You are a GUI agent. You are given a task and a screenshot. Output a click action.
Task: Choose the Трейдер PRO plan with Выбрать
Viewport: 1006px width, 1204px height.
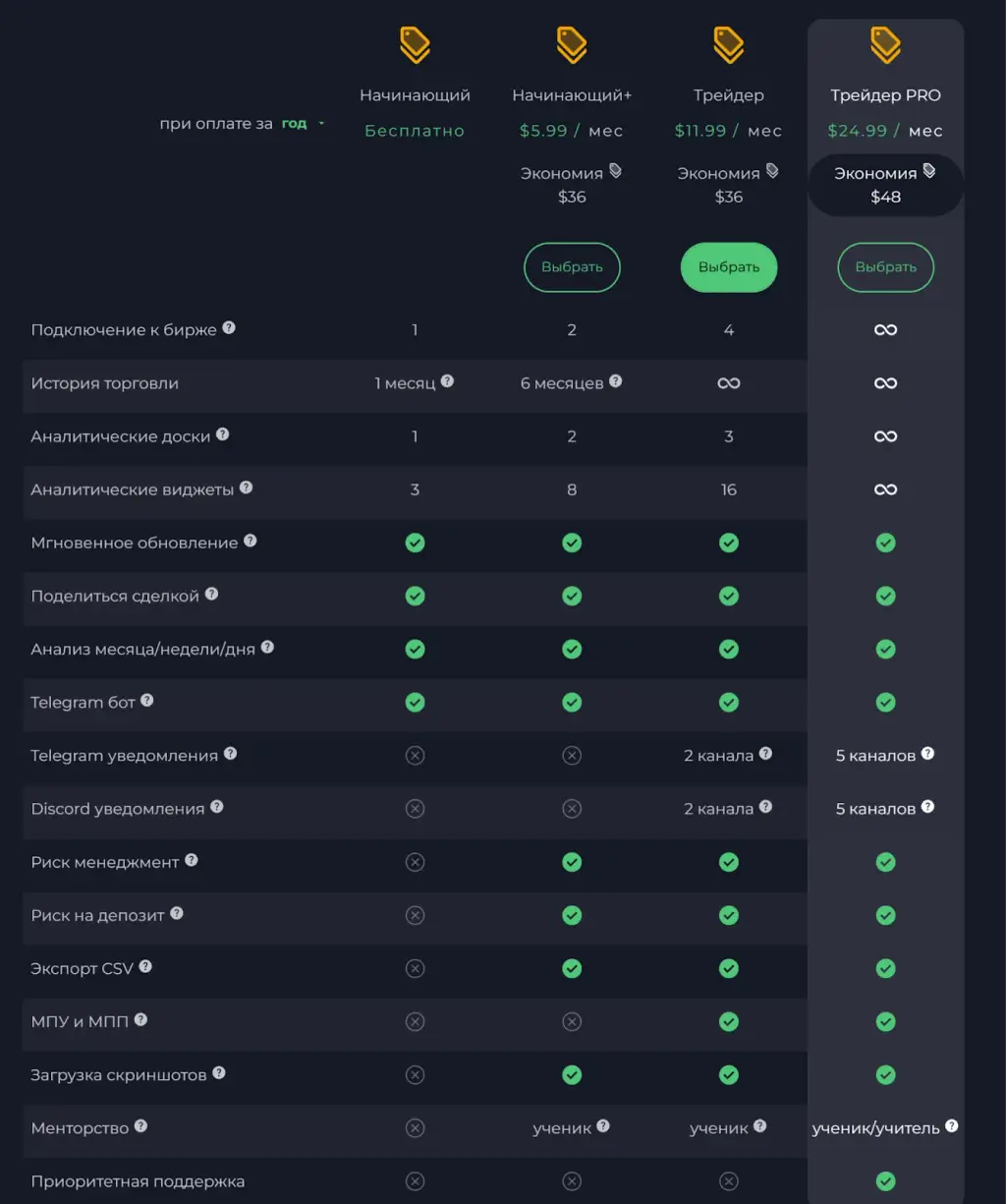(886, 267)
